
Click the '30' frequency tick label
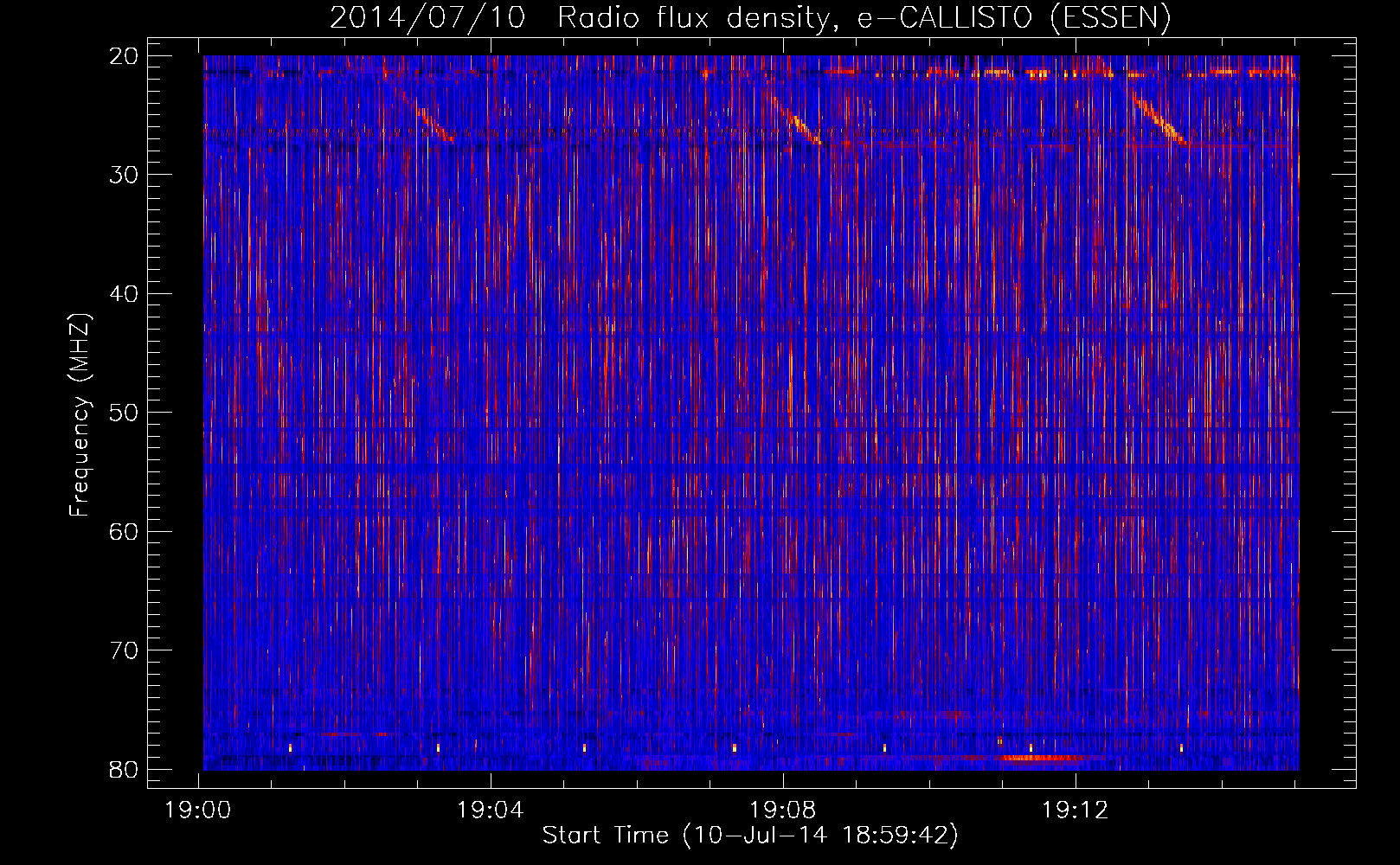pos(124,175)
